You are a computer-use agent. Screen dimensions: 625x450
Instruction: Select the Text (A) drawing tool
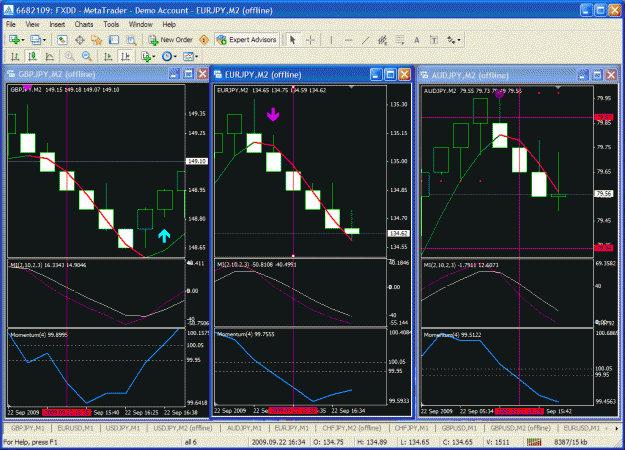pos(417,40)
